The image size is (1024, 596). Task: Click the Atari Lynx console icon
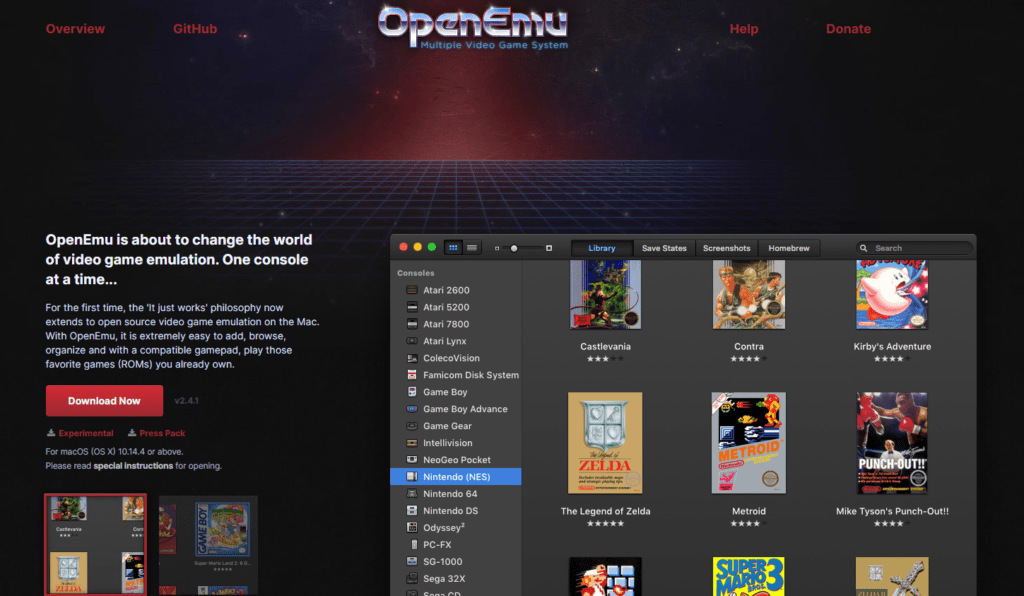click(412, 341)
